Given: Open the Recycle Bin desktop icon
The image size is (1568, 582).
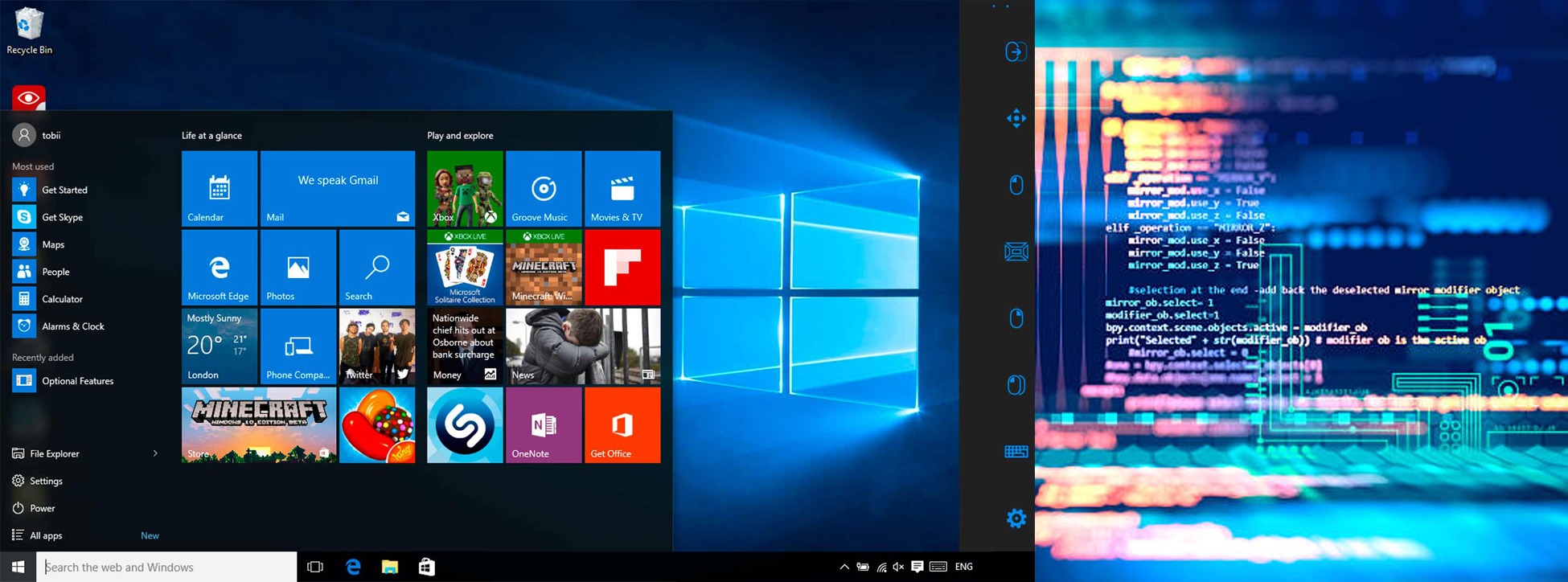Looking at the screenshot, I should 29,31.
